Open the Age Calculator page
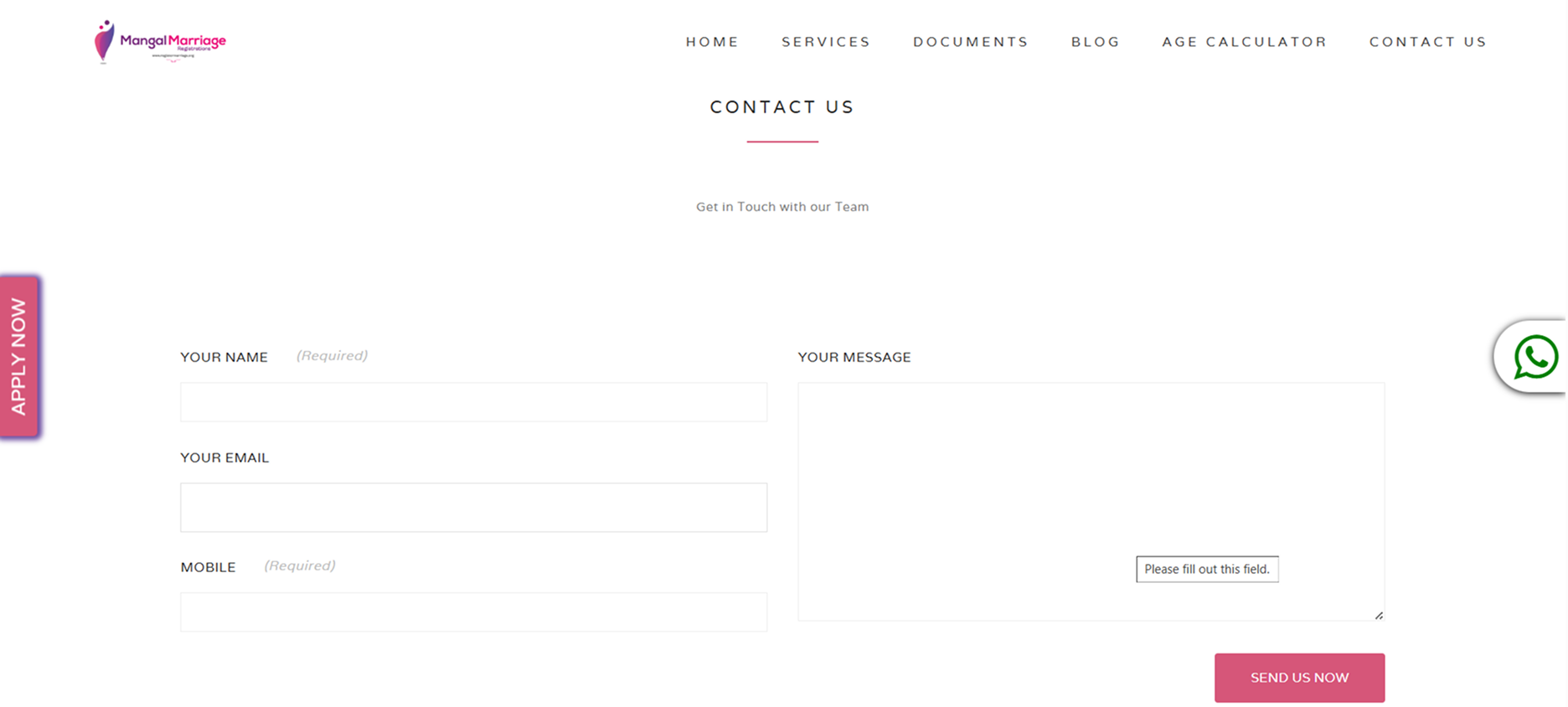 click(x=1244, y=42)
